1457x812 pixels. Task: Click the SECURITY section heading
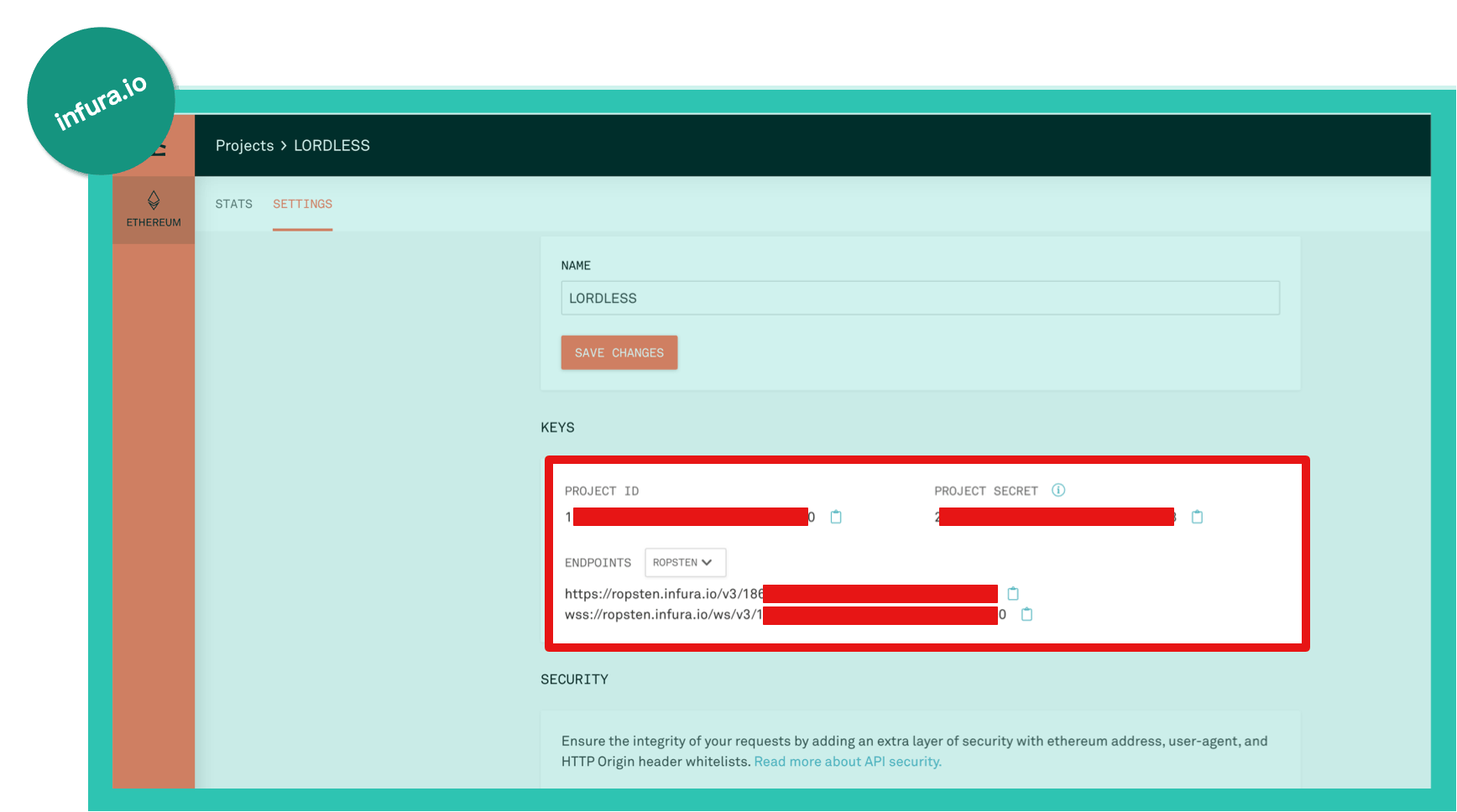click(x=574, y=679)
